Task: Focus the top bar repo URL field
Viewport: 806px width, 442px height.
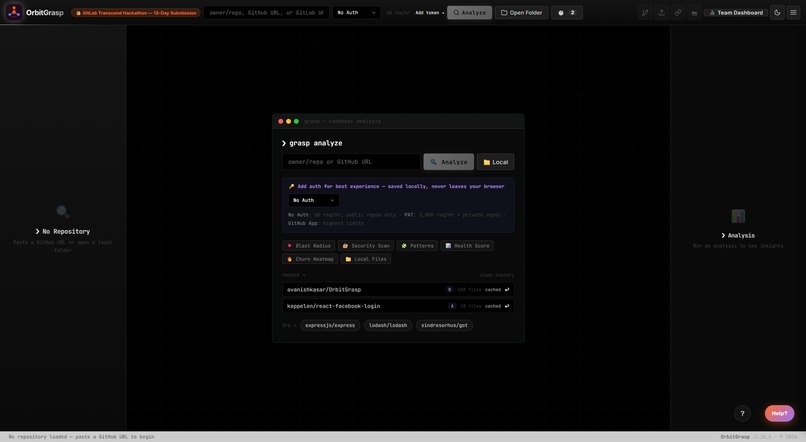Action: tap(266, 13)
